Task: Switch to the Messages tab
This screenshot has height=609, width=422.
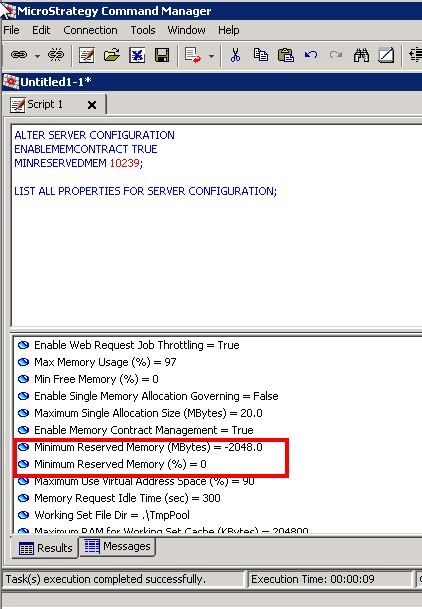Action: pos(117,546)
